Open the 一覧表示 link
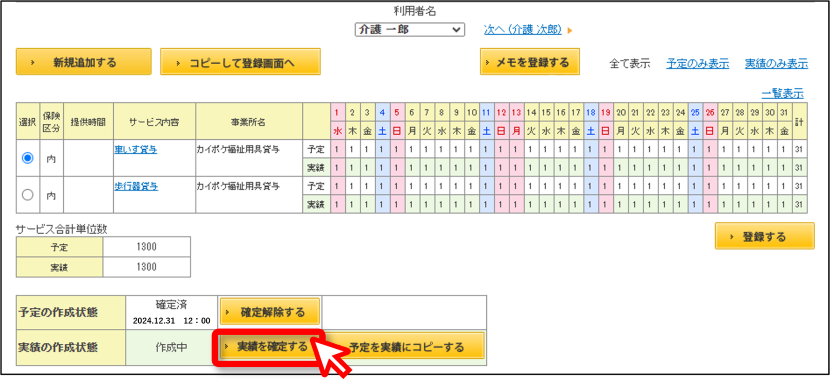The image size is (830, 389). pos(782,94)
